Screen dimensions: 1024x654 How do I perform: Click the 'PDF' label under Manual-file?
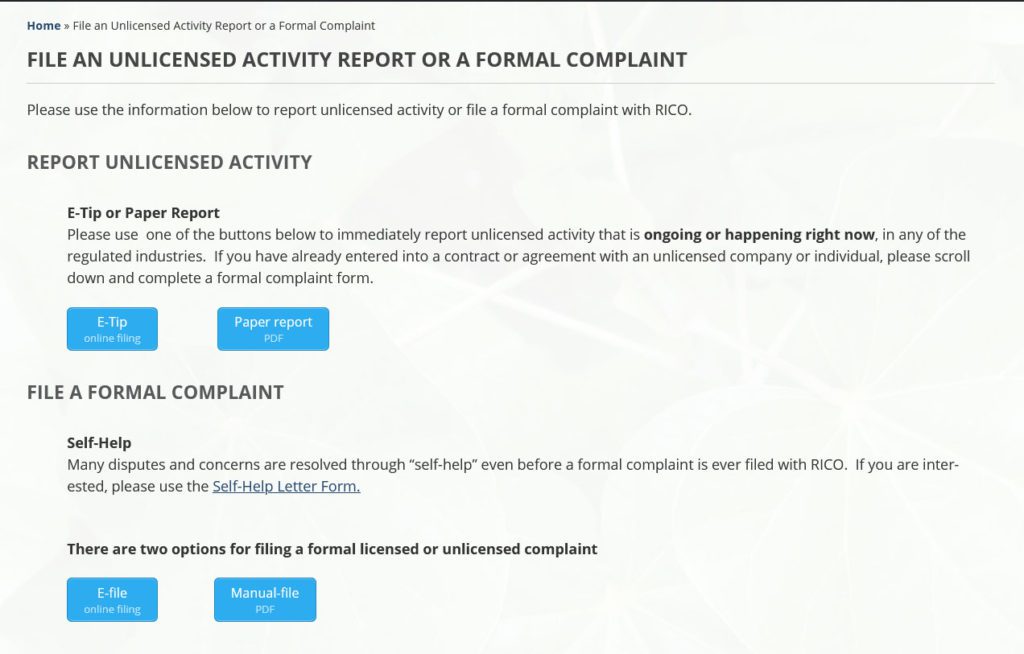[265, 610]
